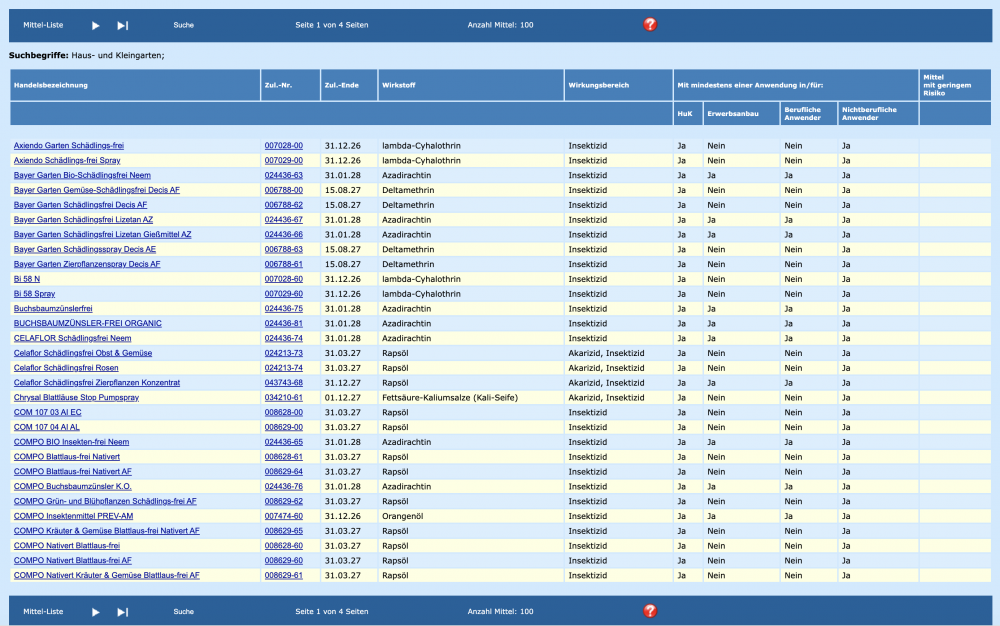This screenshot has width=1000, height=626.
Task: Open Bayer Garten Schädlingsfrei Lizetan AZ
Action: [84, 220]
